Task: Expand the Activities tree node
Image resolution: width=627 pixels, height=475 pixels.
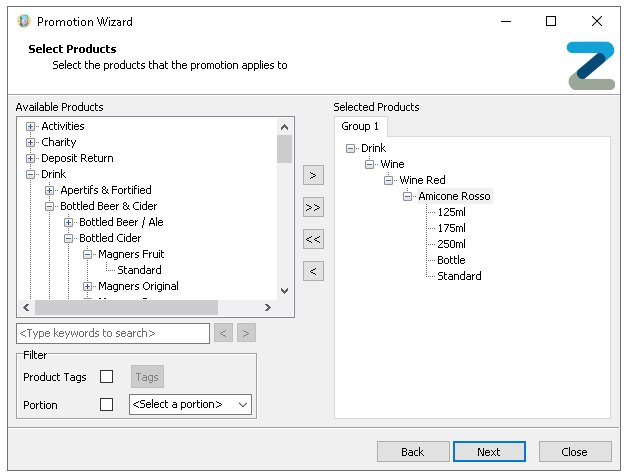Action: coord(31,126)
